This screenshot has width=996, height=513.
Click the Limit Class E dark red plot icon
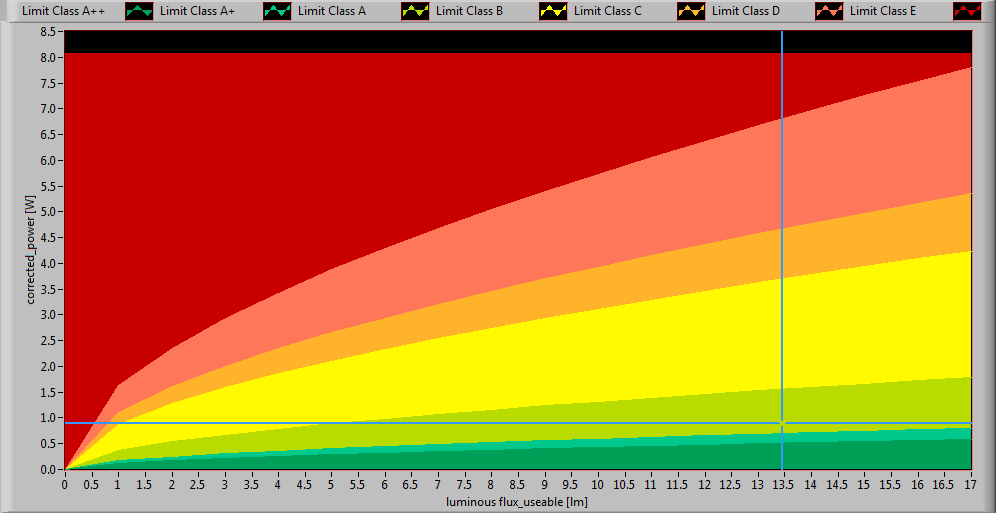[968, 11]
